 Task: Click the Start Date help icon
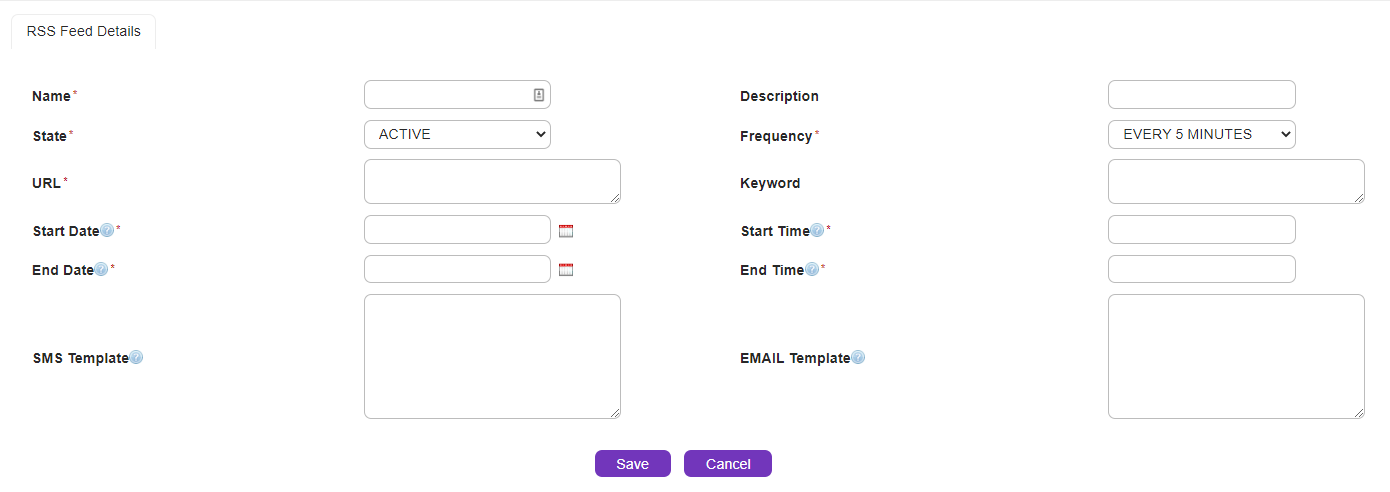tap(107, 231)
